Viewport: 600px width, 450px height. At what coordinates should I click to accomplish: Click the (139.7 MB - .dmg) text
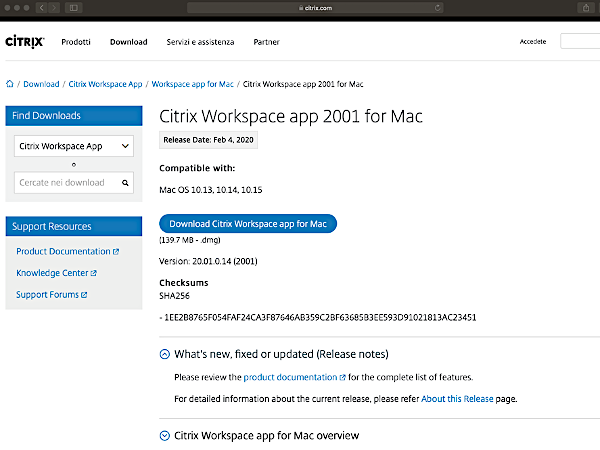pos(190,240)
